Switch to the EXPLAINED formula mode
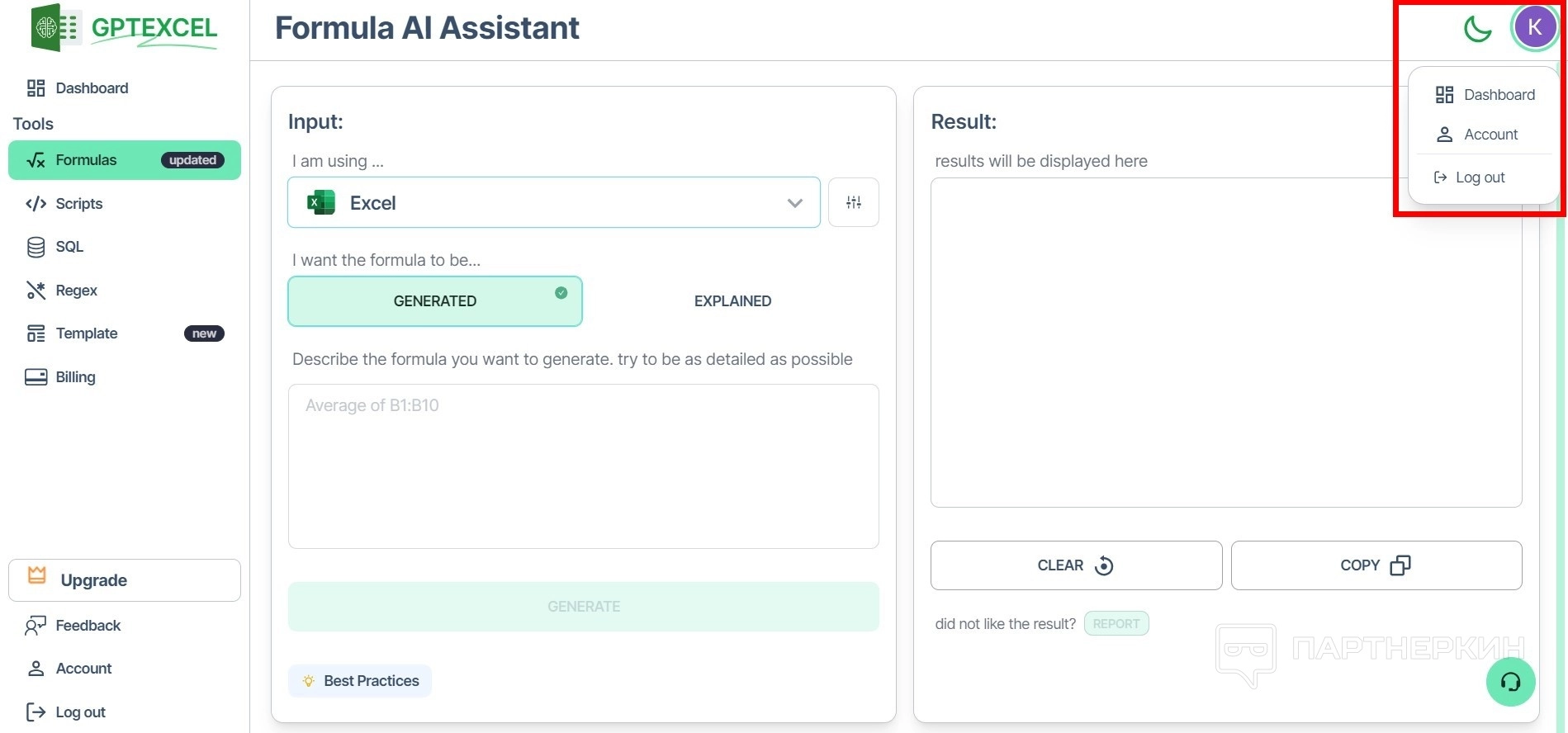 (732, 301)
